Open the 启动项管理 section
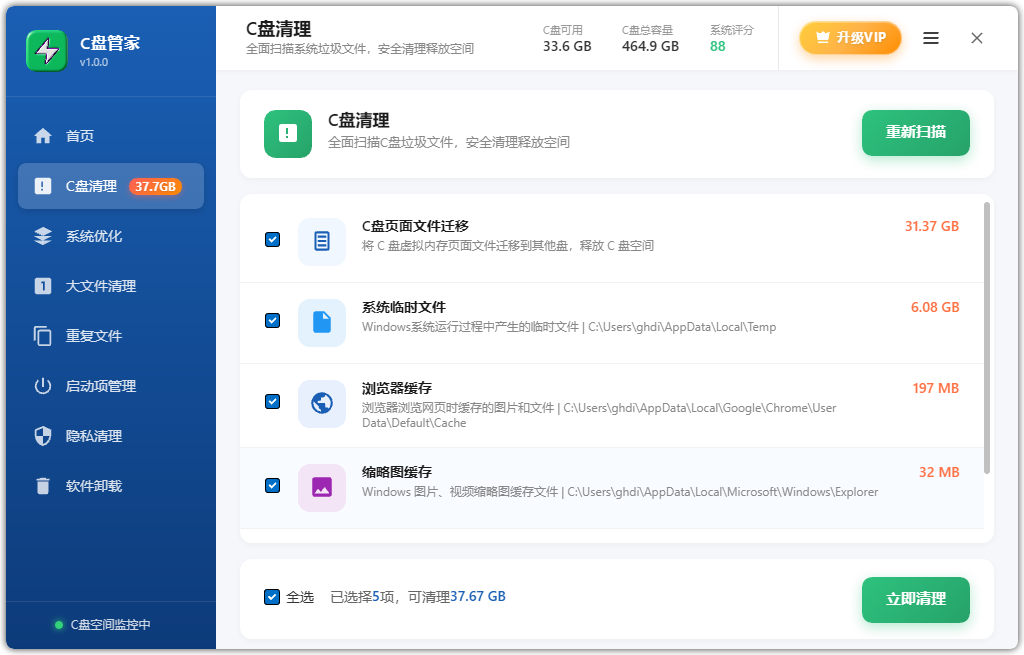The height and width of the screenshot is (655, 1024). [111, 386]
